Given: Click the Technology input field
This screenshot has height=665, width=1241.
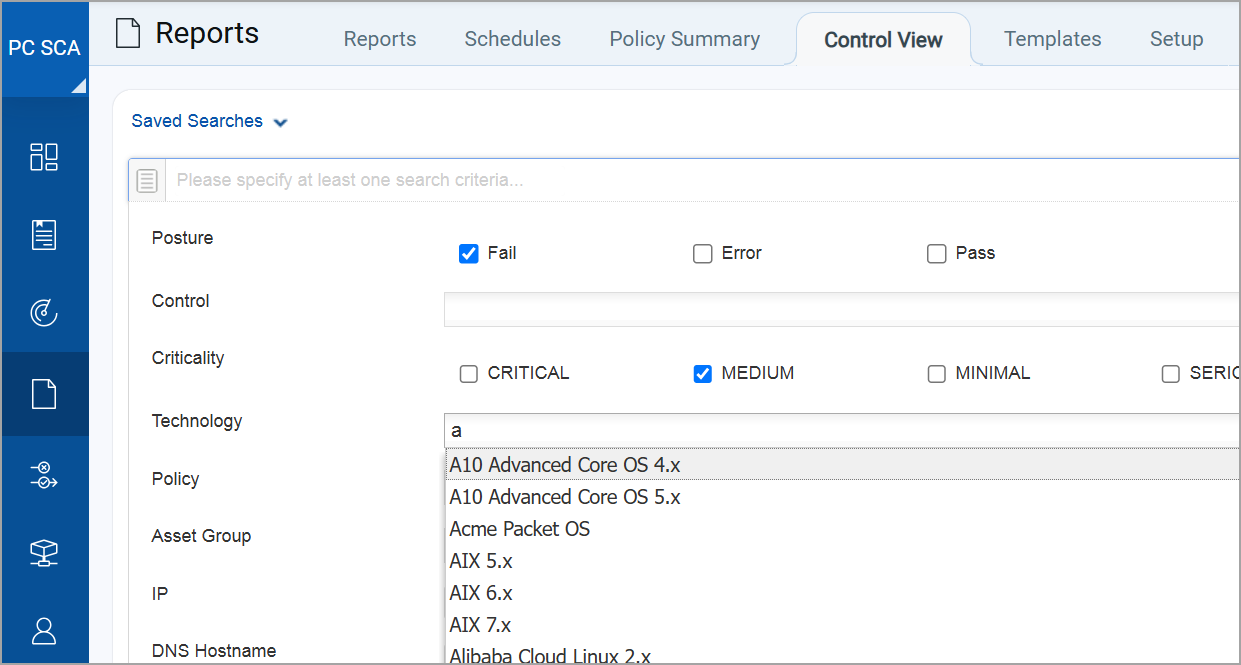Looking at the screenshot, I should coord(841,431).
